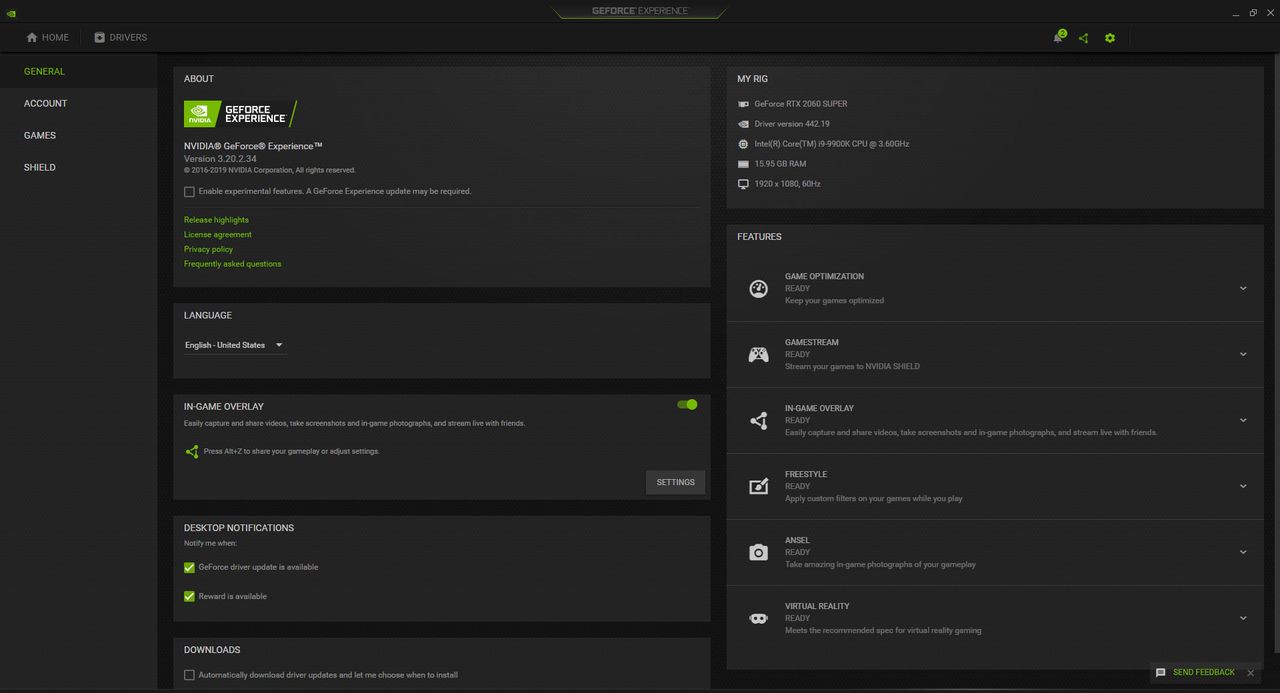1280x693 pixels.
Task: Check automatically download driver updates
Action: click(189, 675)
